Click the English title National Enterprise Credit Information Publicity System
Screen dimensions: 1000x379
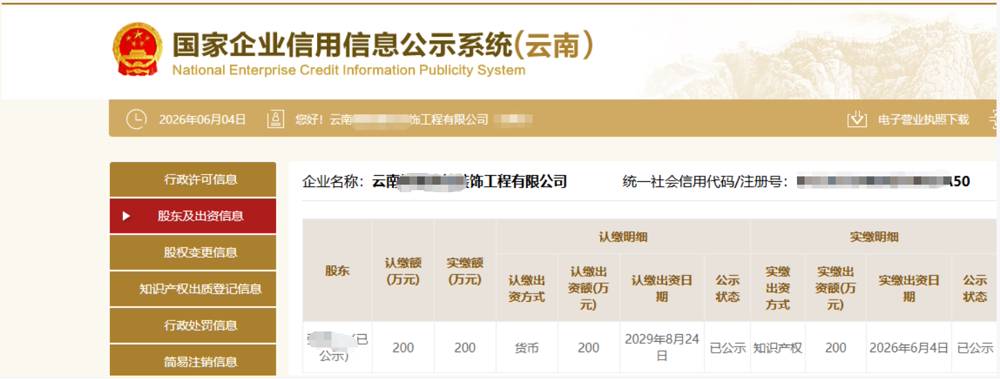[x=348, y=70]
